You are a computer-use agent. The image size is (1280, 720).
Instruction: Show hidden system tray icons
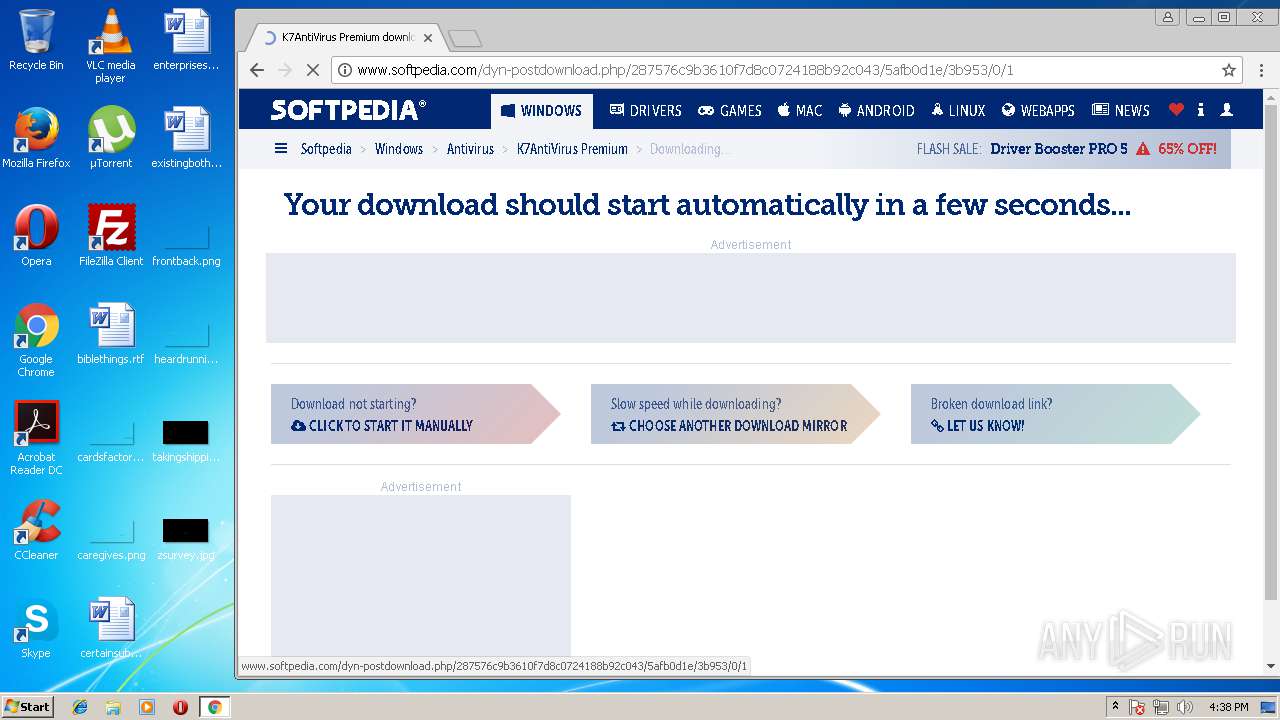click(1115, 707)
